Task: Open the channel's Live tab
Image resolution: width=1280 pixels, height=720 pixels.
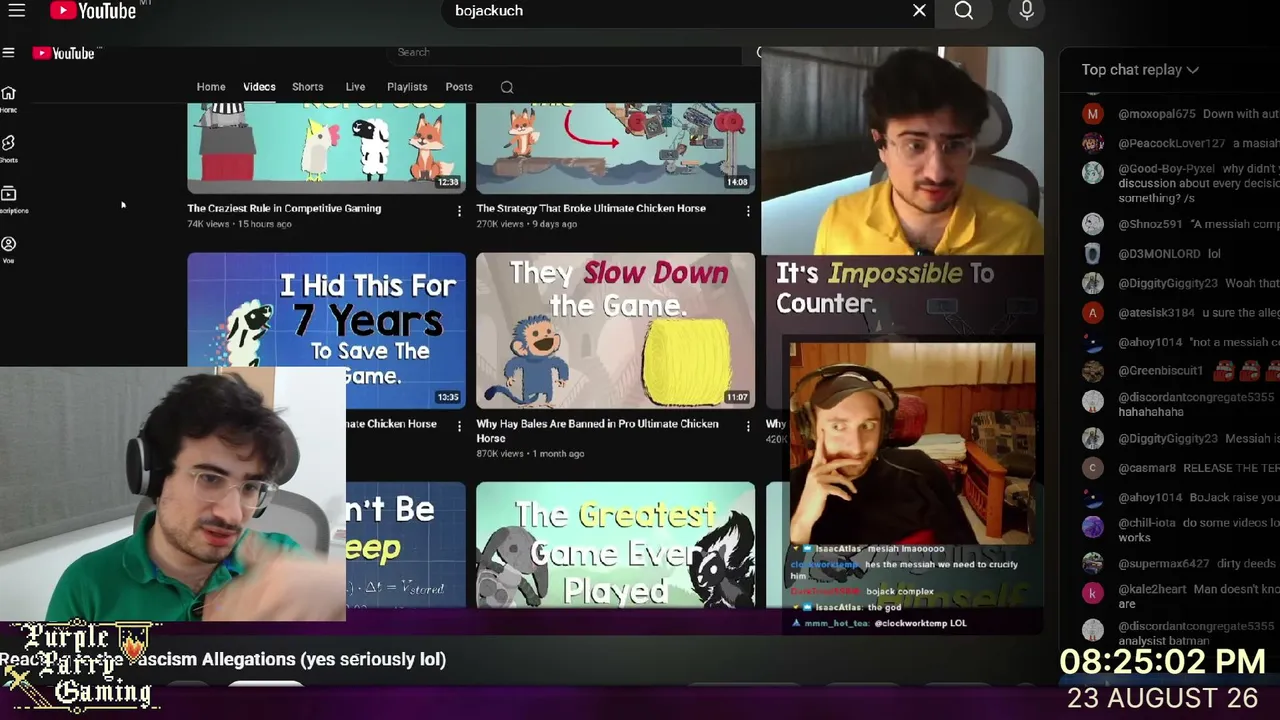Action: tap(355, 87)
